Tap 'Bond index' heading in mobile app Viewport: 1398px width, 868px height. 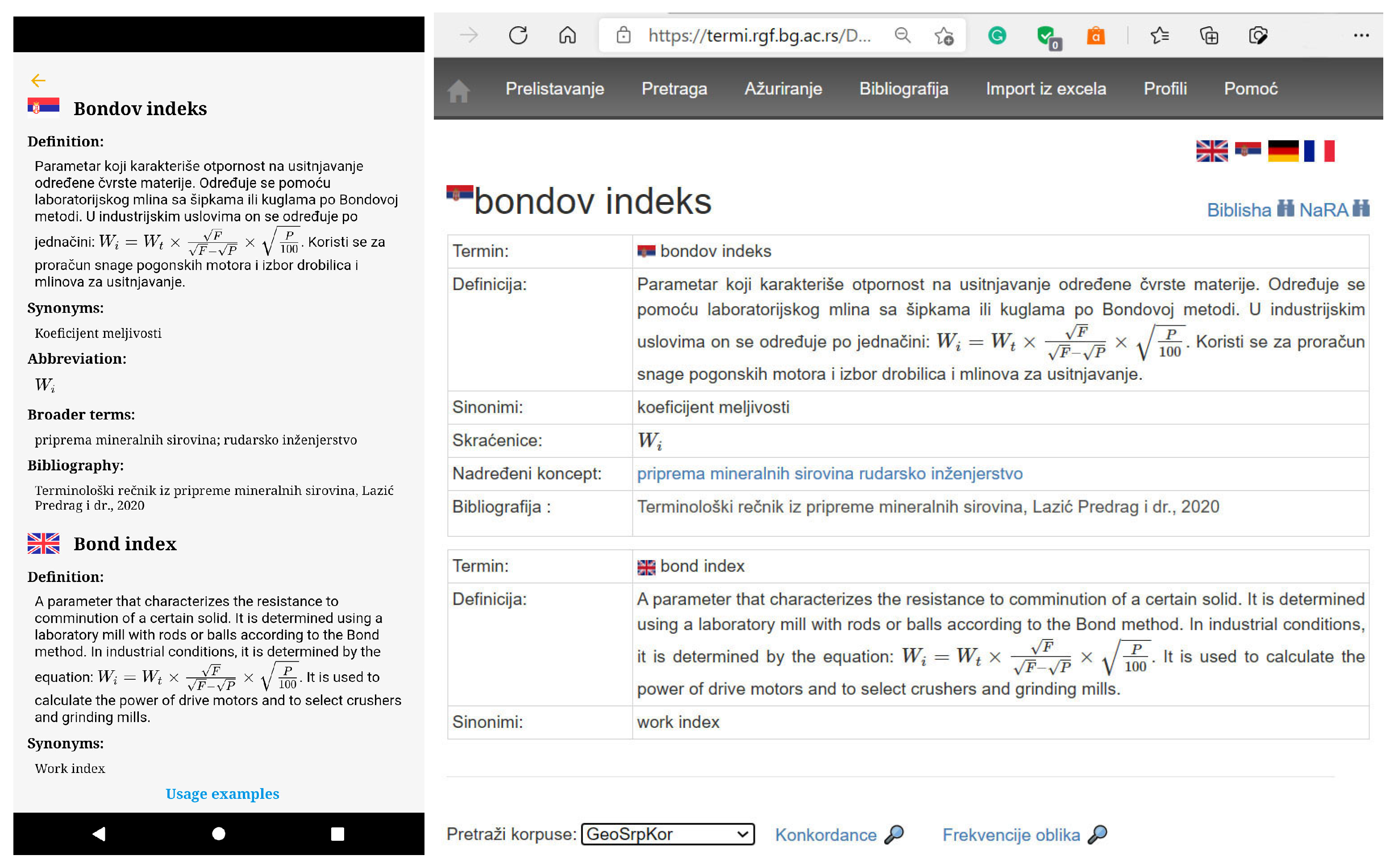[x=125, y=544]
